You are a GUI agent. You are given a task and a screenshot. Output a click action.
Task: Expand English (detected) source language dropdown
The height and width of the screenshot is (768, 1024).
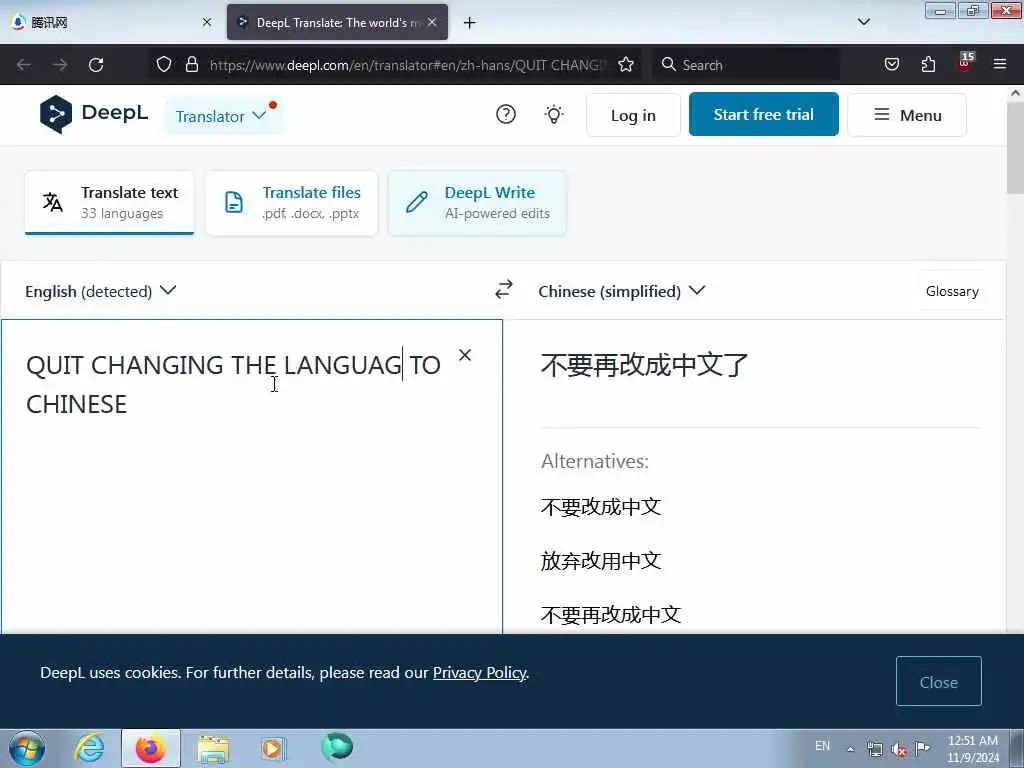point(101,291)
